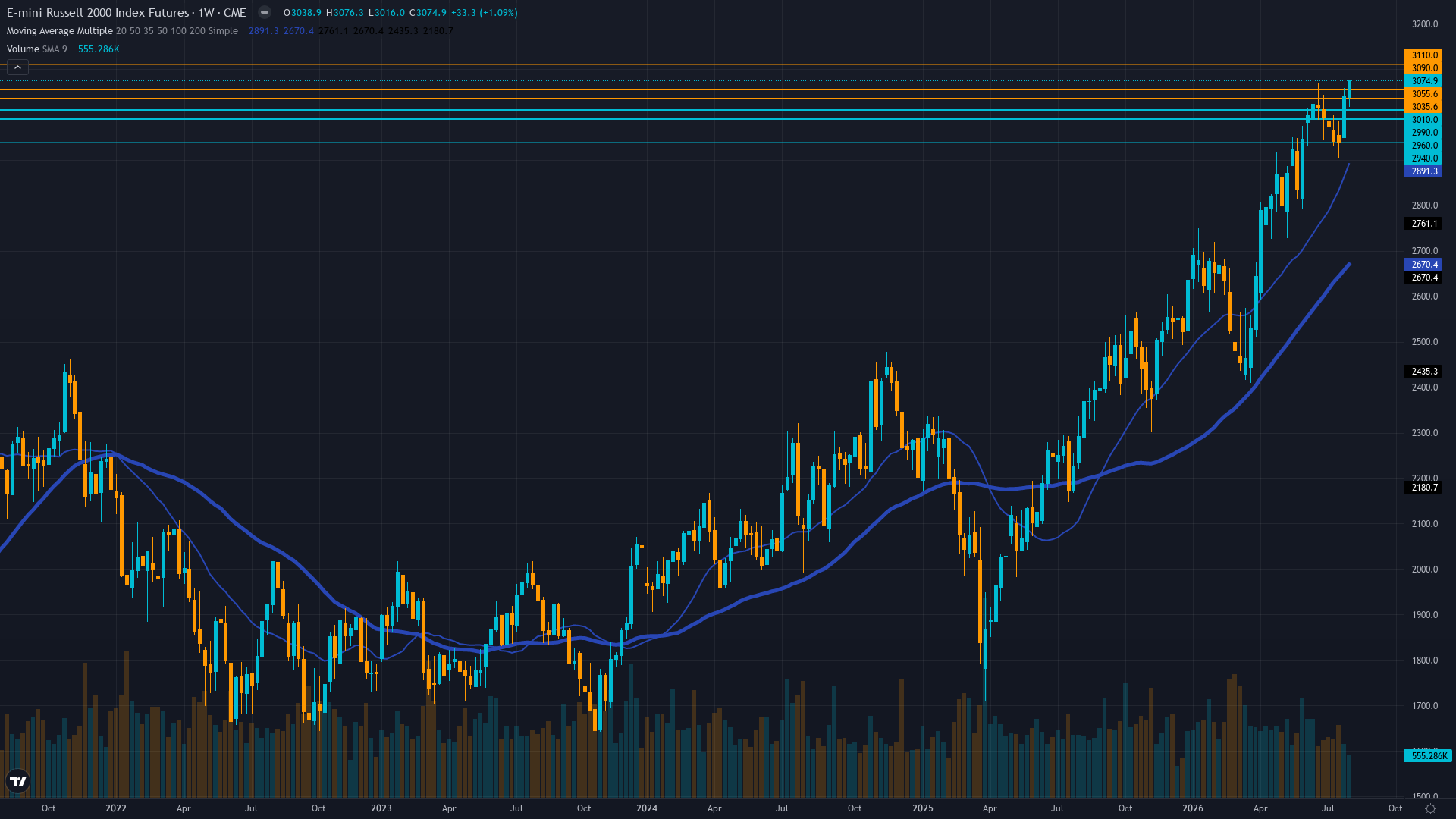1456x819 pixels.
Task: Click the 2025 date axis label
Action: coord(923,808)
